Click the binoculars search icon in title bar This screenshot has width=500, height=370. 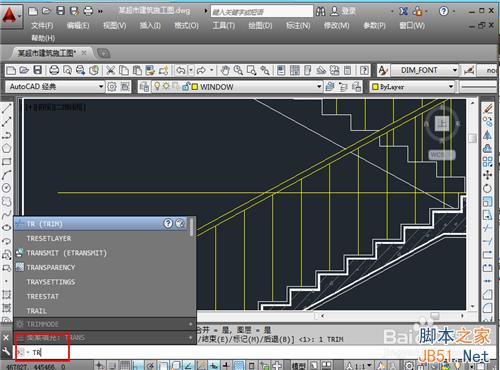(320, 12)
